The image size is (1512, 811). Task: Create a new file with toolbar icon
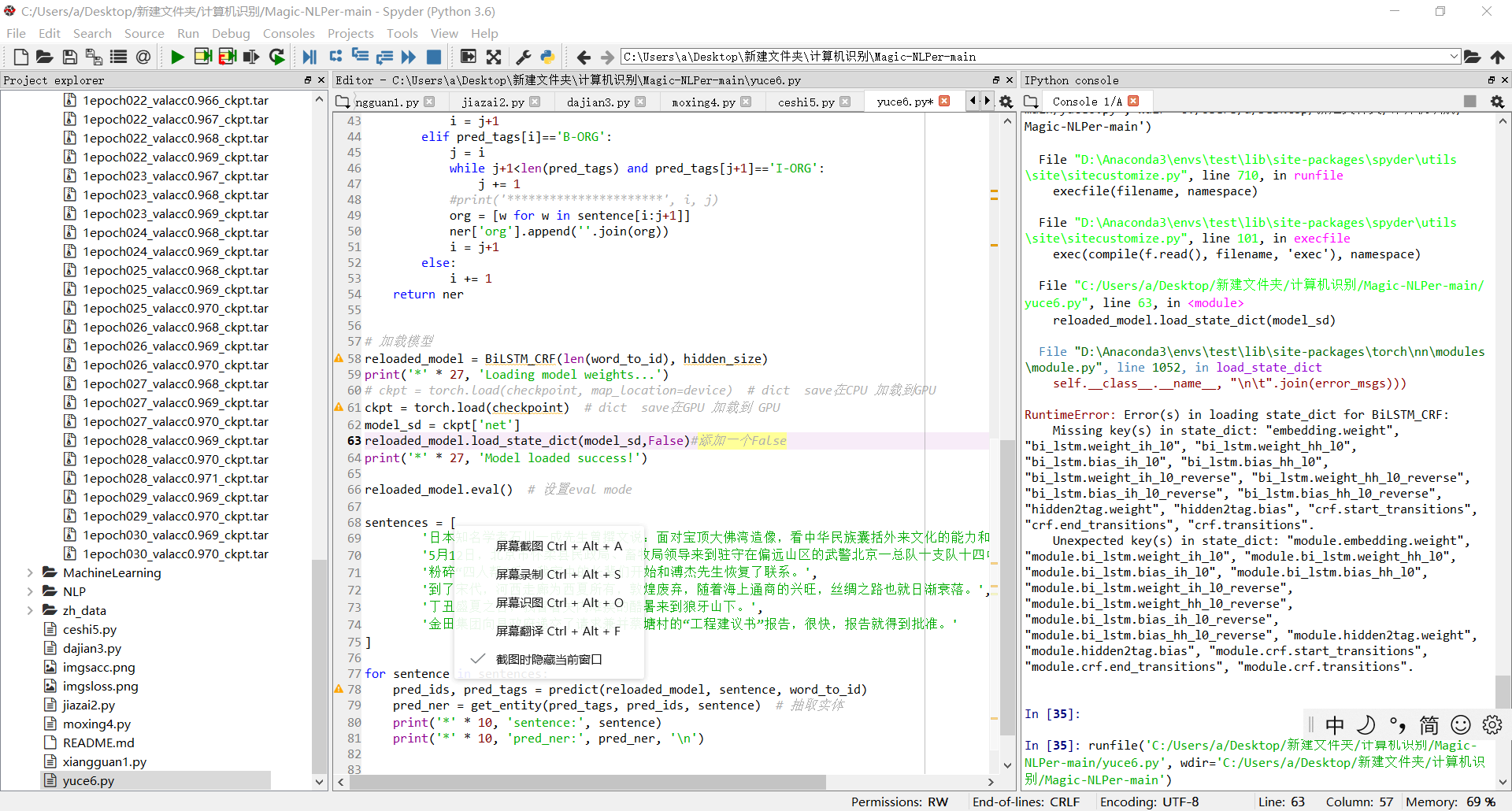tap(20, 57)
